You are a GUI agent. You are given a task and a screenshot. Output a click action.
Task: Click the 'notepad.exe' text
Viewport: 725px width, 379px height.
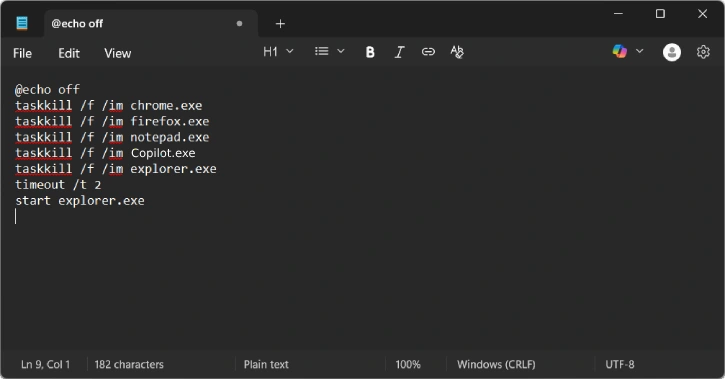[170, 137]
